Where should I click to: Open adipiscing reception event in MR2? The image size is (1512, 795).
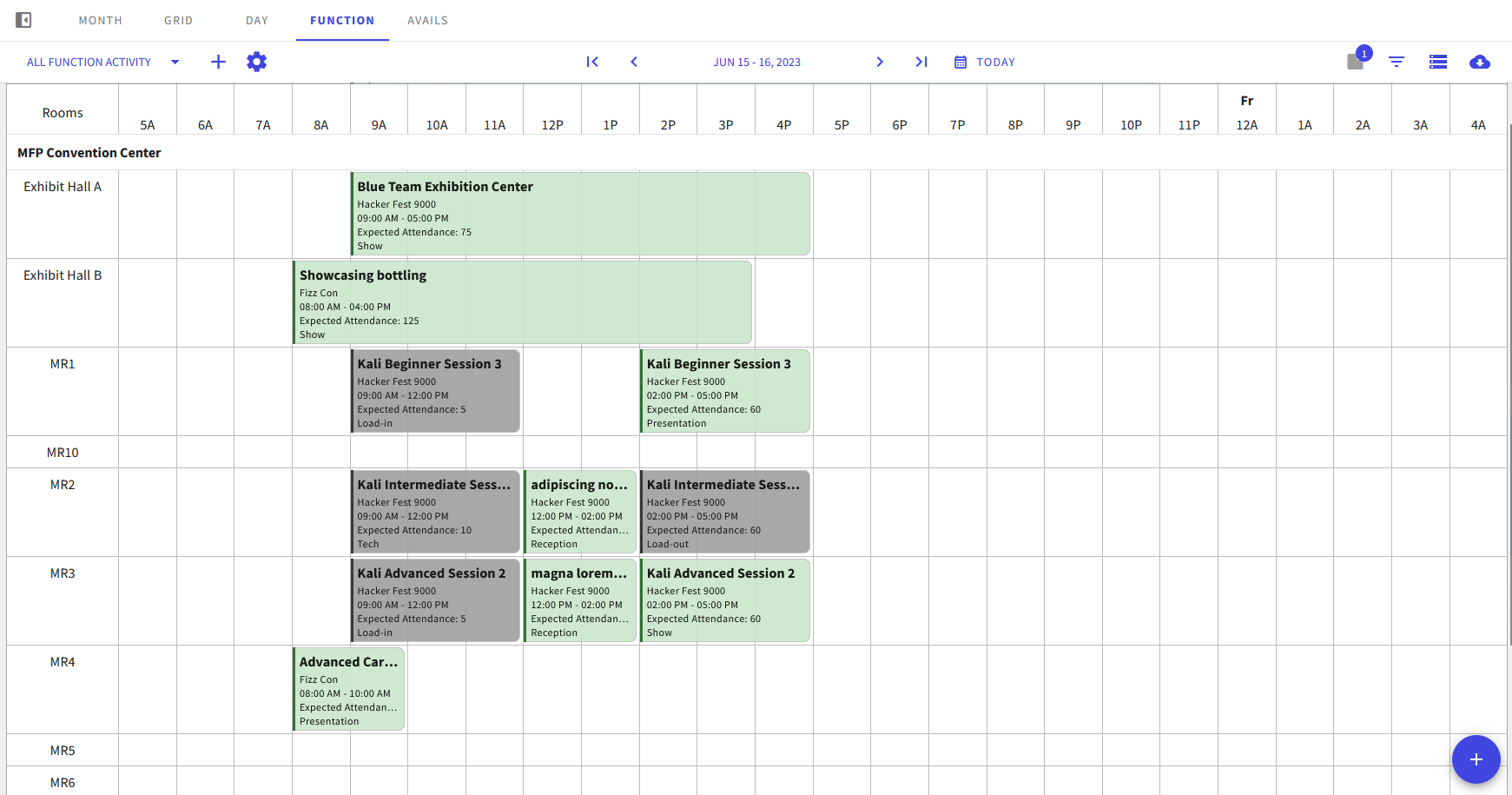[x=580, y=512]
